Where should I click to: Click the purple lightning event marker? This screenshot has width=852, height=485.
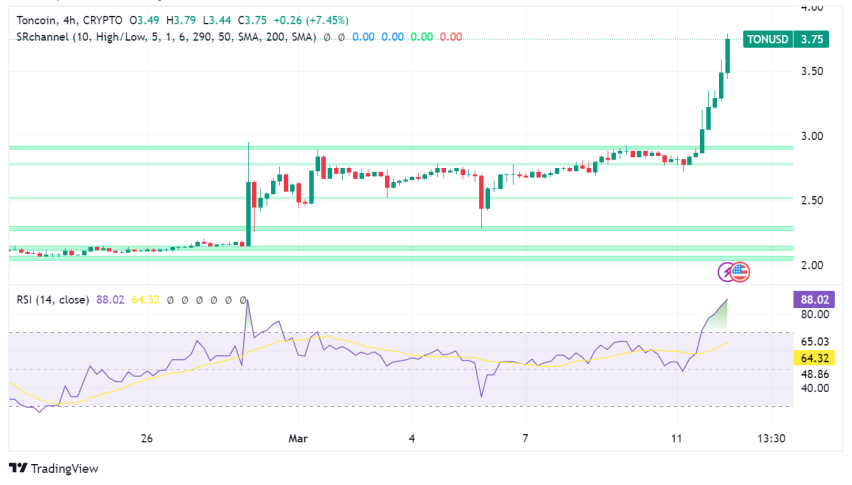coord(727,271)
